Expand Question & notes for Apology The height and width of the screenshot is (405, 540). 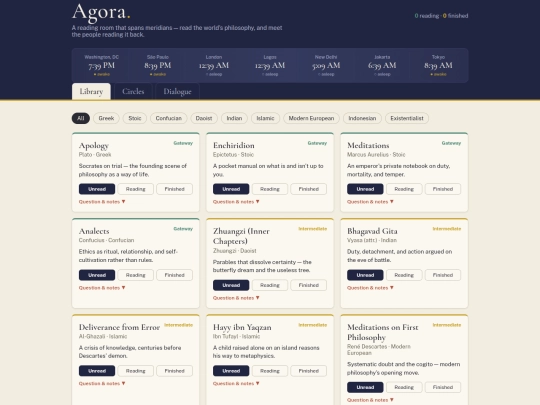pos(102,202)
